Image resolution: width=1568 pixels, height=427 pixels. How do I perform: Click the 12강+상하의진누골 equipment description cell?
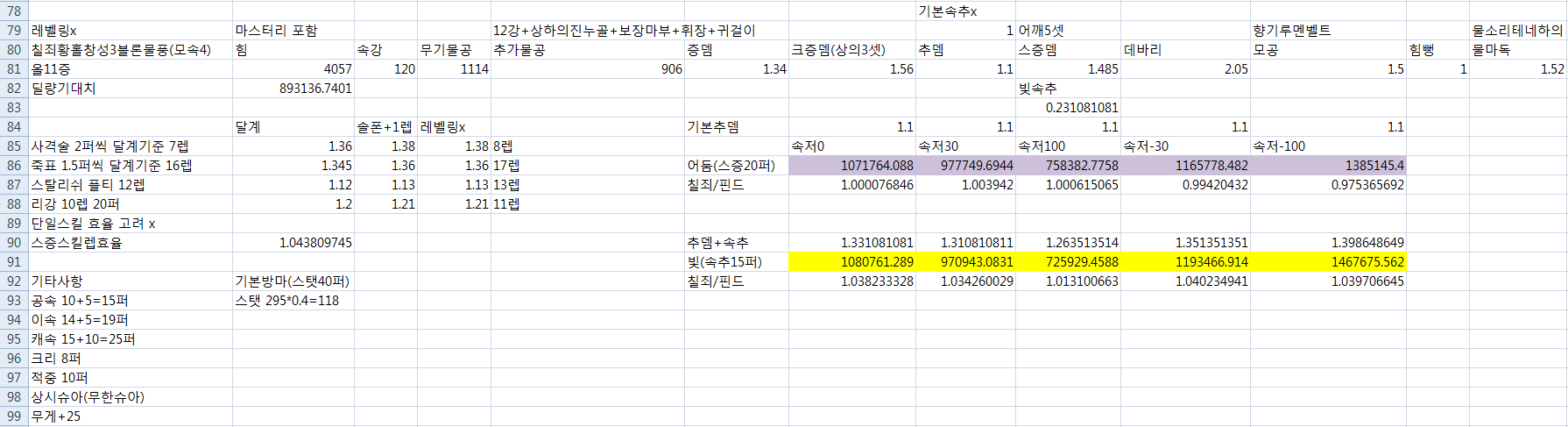[x=587, y=31]
